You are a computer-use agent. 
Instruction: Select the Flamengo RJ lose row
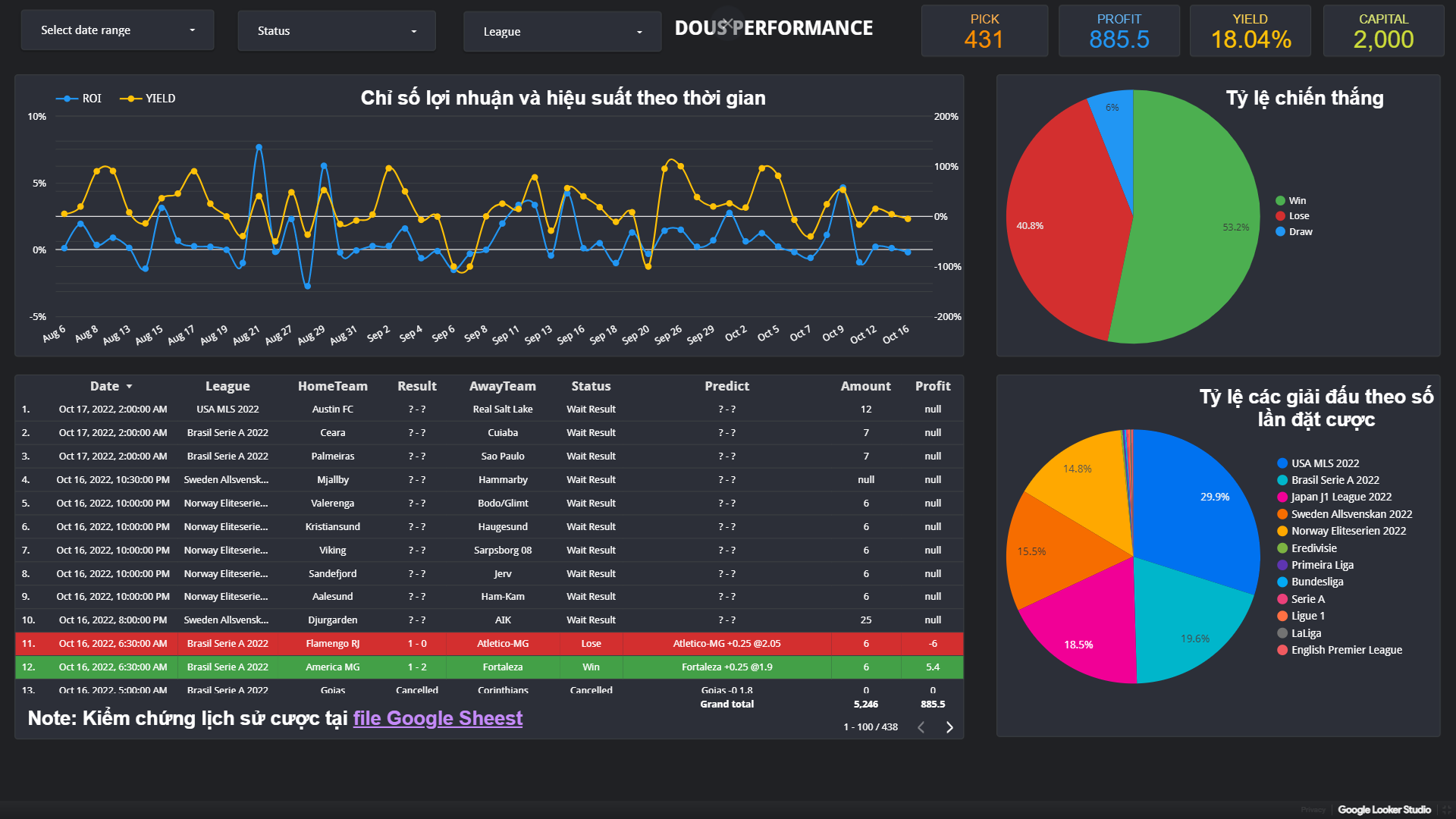pos(332,644)
